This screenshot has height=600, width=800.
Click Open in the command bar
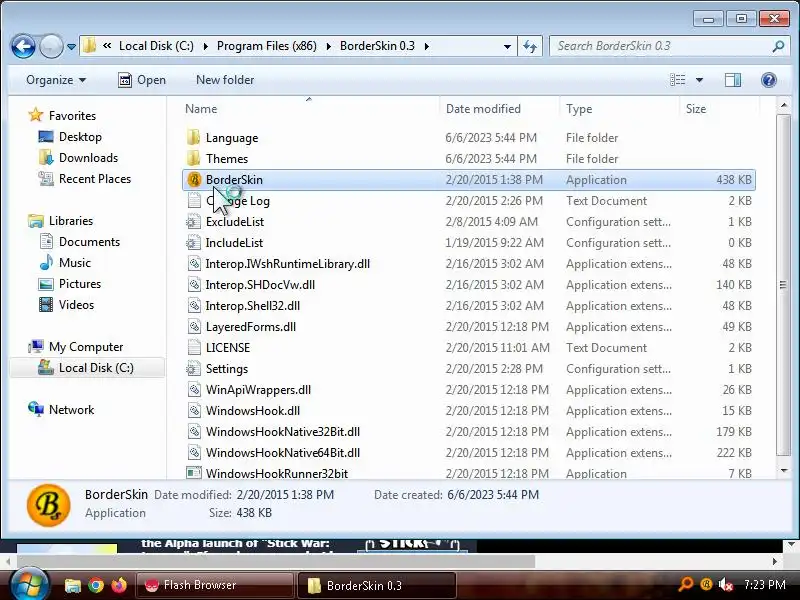click(142, 80)
